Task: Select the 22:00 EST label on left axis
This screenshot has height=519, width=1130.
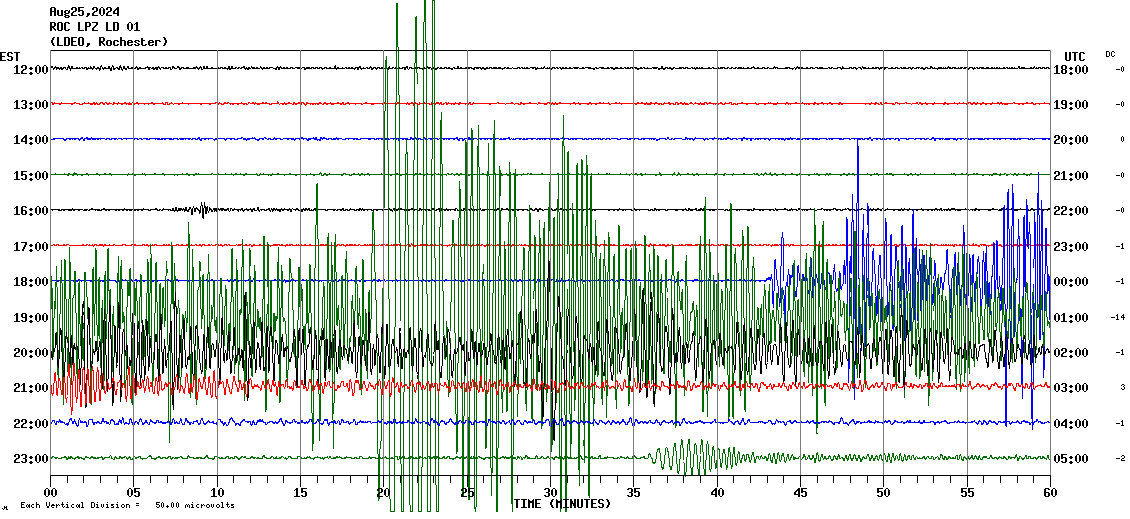Action: click(x=30, y=424)
